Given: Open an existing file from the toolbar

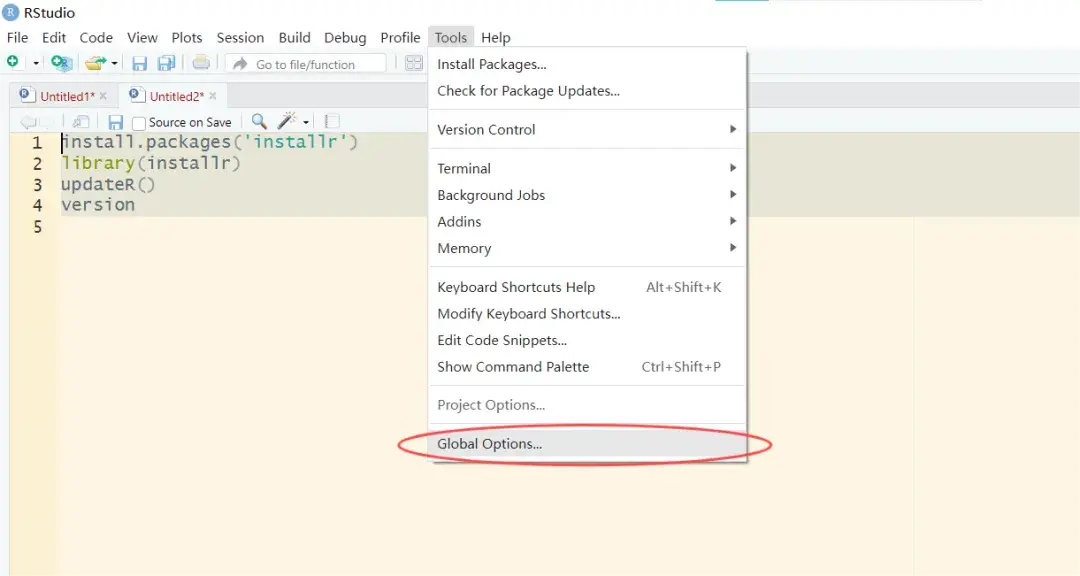Looking at the screenshot, I should tap(94, 62).
